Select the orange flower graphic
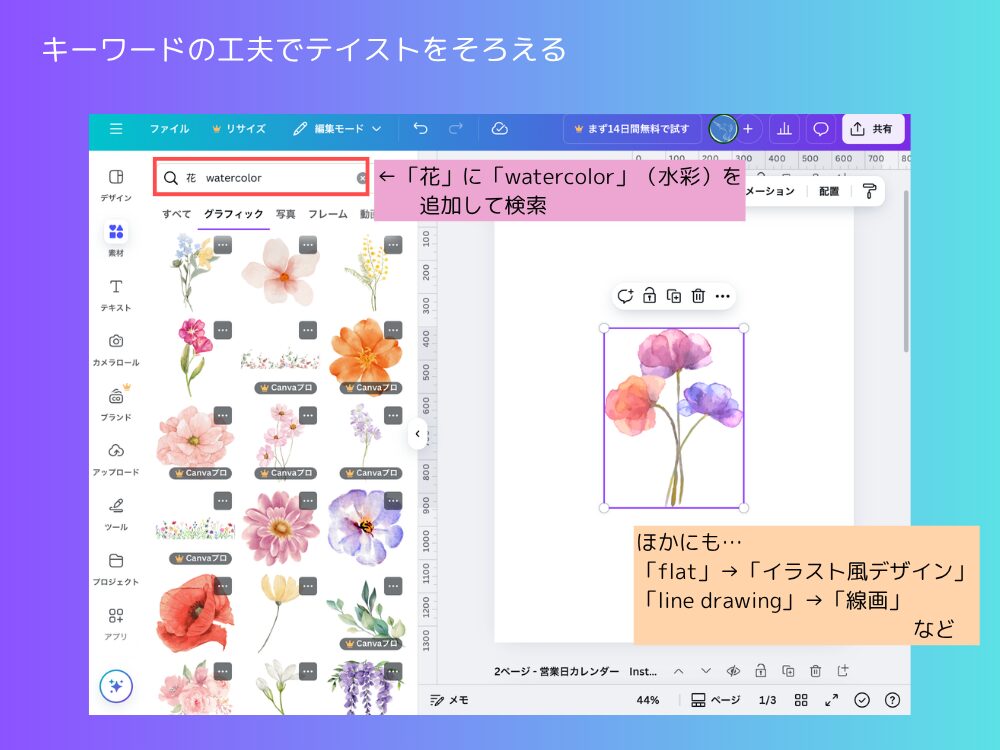This screenshot has width=1000, height=750. pos(365,355)
